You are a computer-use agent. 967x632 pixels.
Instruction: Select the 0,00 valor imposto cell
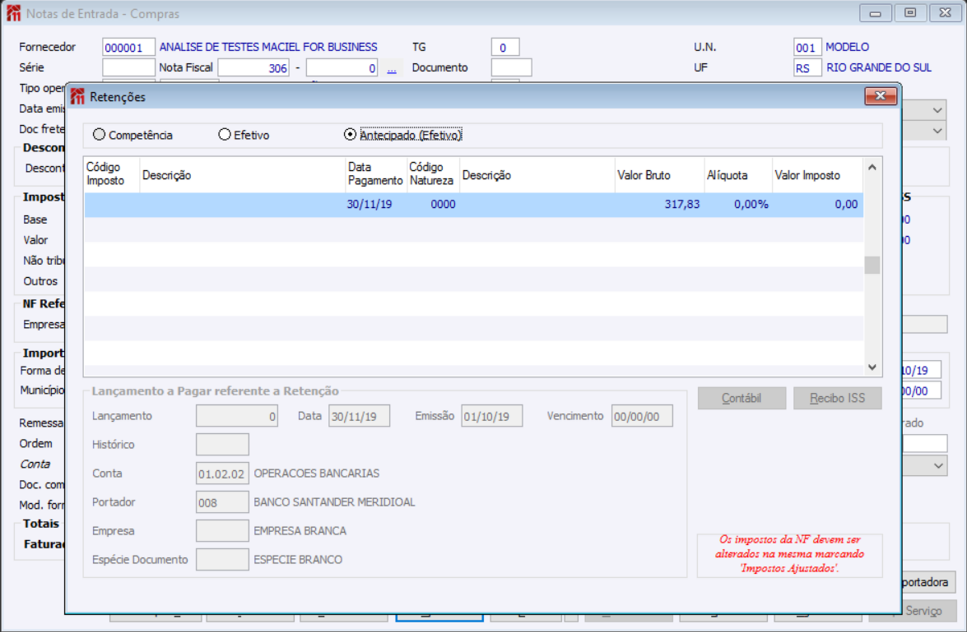tap(817, 204)
